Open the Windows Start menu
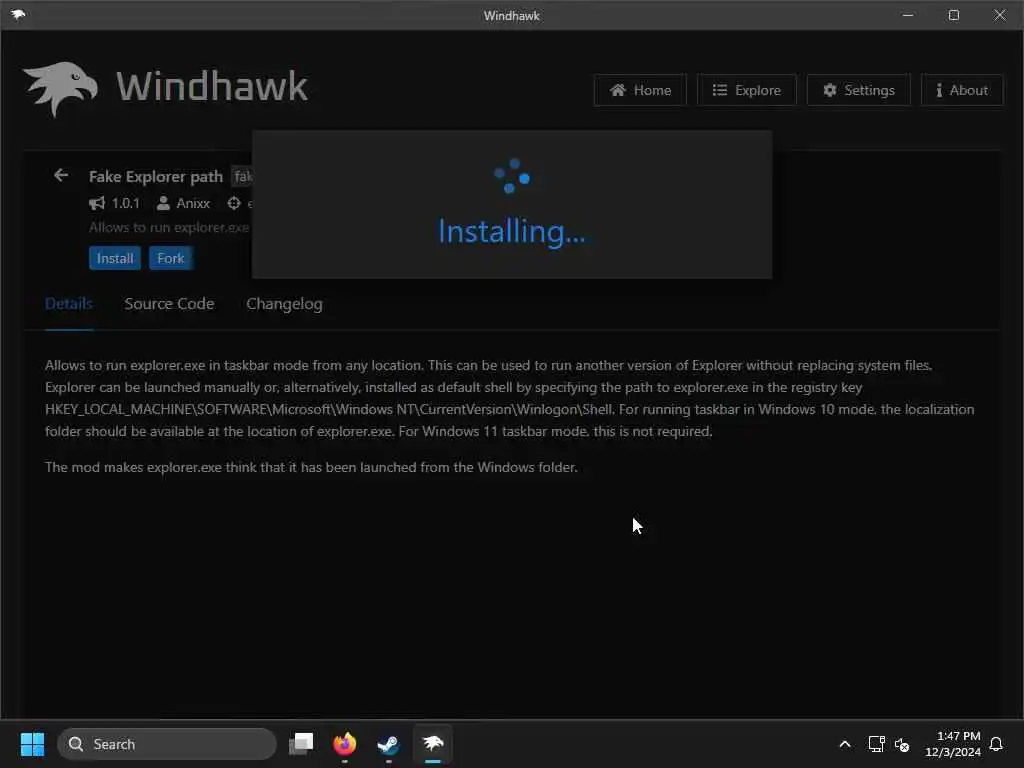The height and width of the screenshot is (768, 1024). [x=32, y=744]
